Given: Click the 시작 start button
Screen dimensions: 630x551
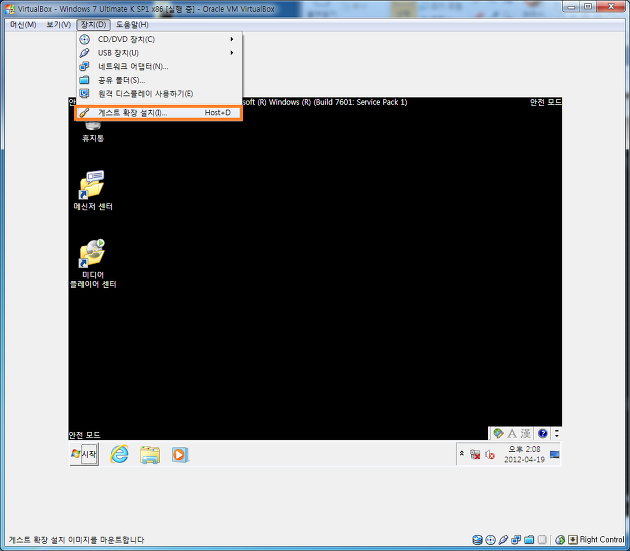Looking at the screenshot, I should point(84,454).
